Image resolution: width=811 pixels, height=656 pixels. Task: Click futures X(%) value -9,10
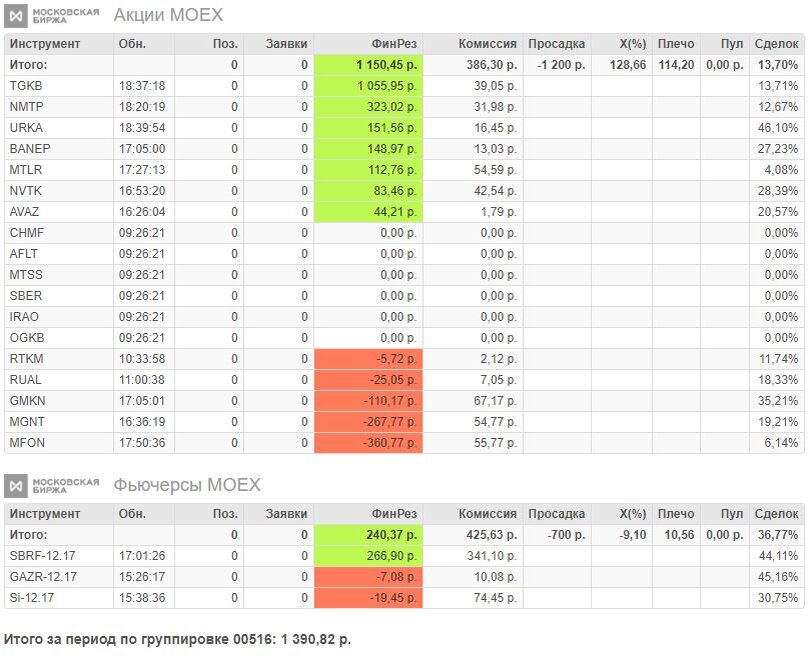pos(632,535)
